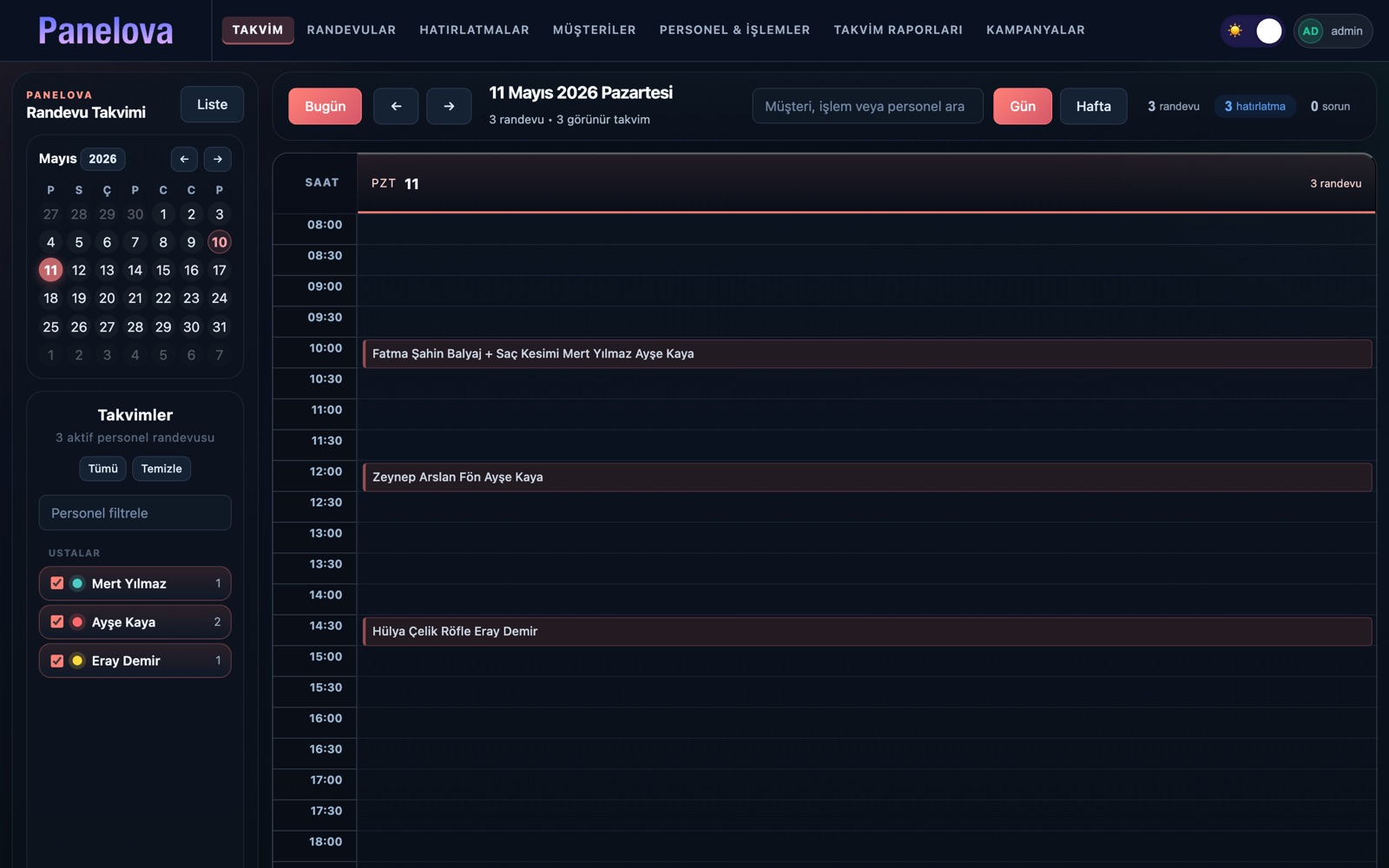
Task: Click the 3 randevu counter in toolbar
Action: point(1174,106)
